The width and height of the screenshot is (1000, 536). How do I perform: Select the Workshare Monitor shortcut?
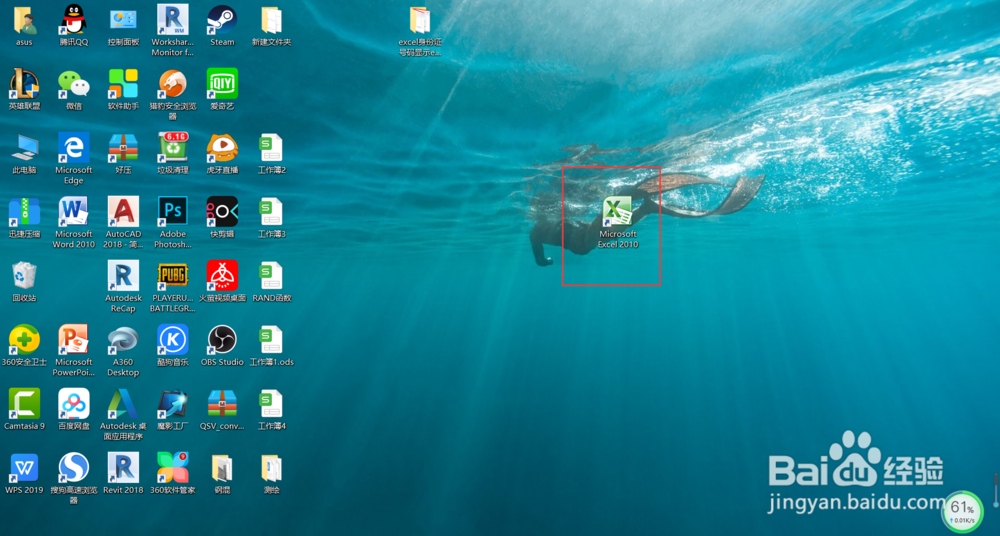[x=173, y=30]
